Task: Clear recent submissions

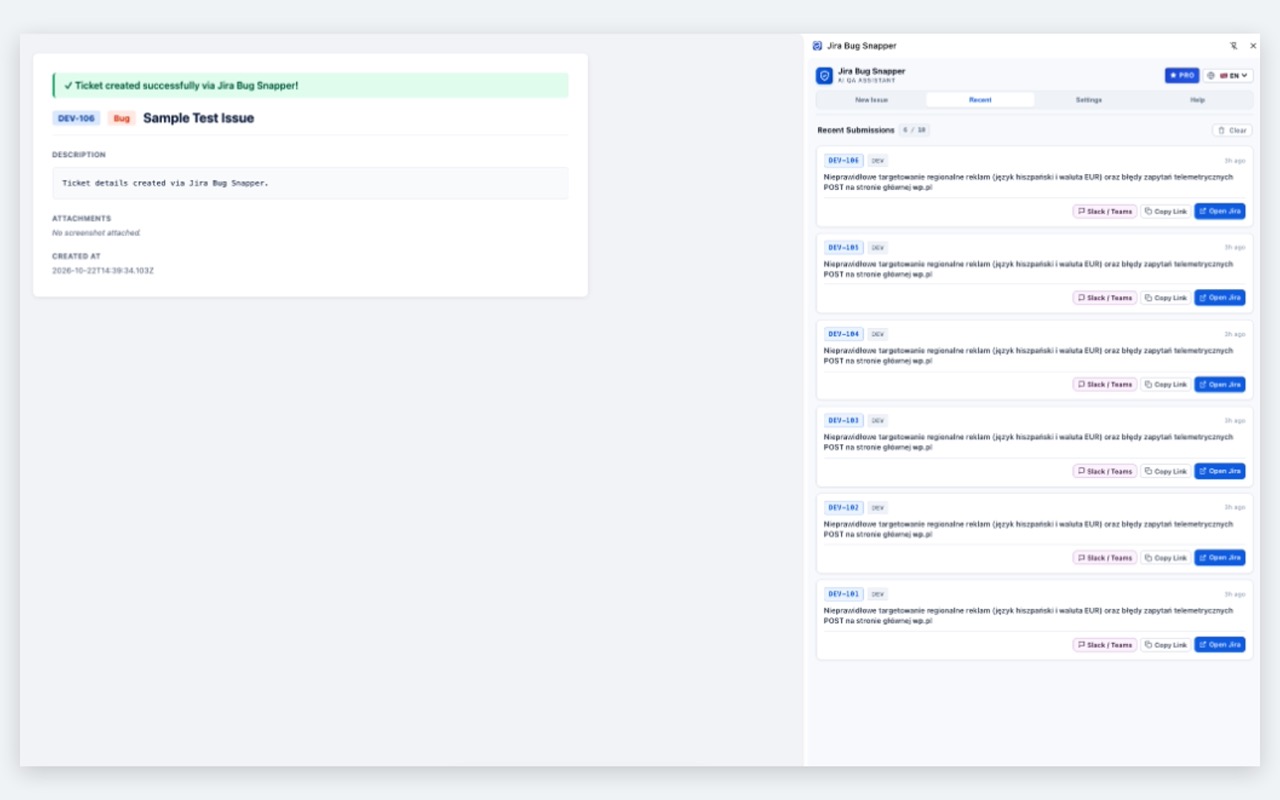Action: 1232,130
